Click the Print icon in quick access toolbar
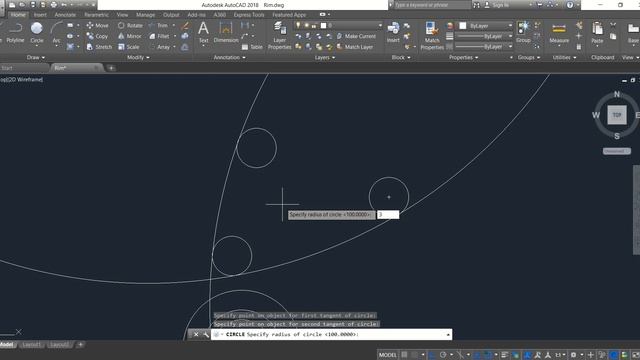This screenshot has width=640, height=360. tap(53, 5)
